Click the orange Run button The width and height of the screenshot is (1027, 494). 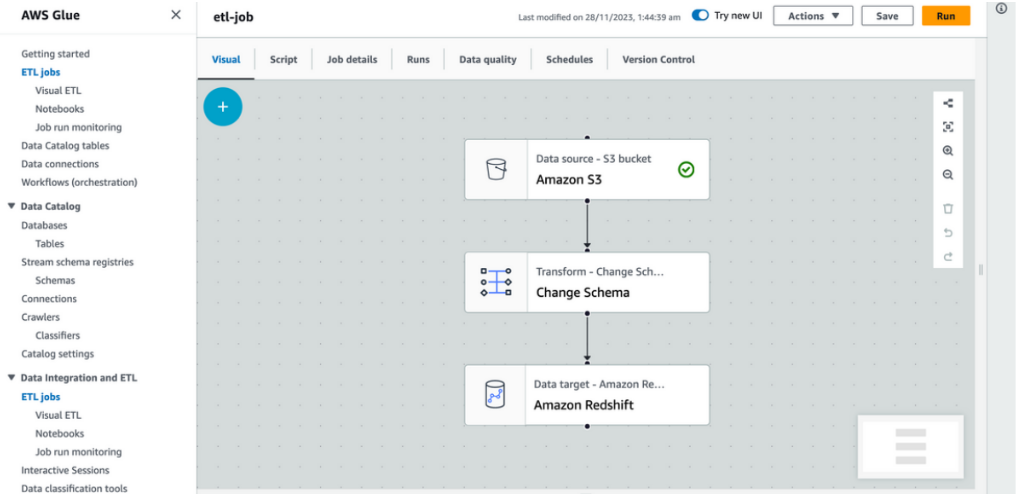pos(945,16)
